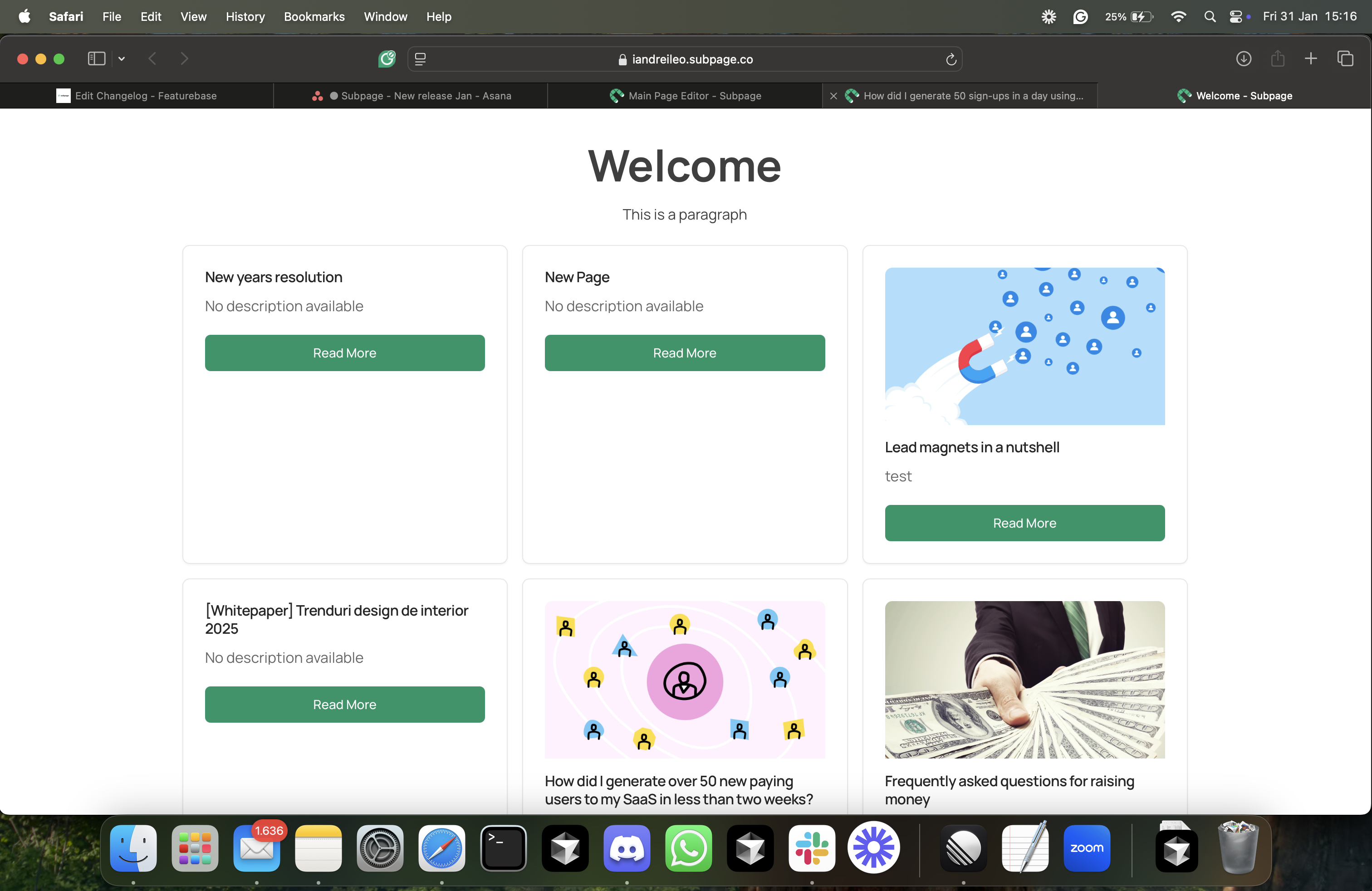Open Zoom from the Dock
This screenshot has width=1372, height=891.
click(x=1087, y=848)
